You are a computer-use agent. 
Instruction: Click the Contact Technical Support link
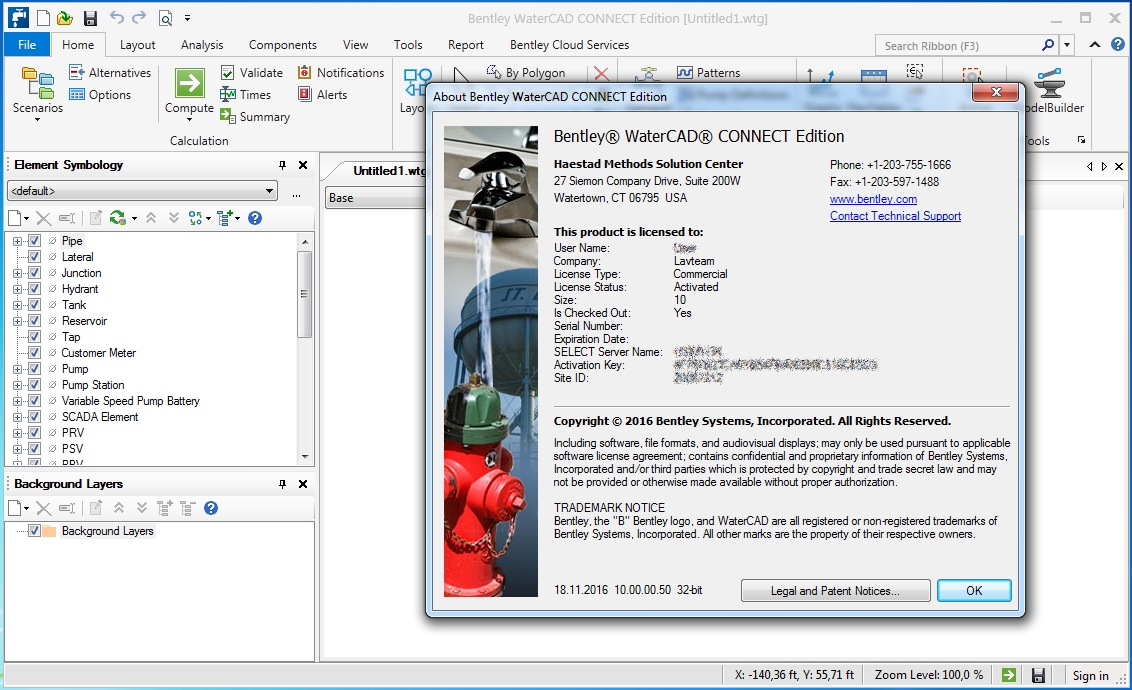coord(895,216)
